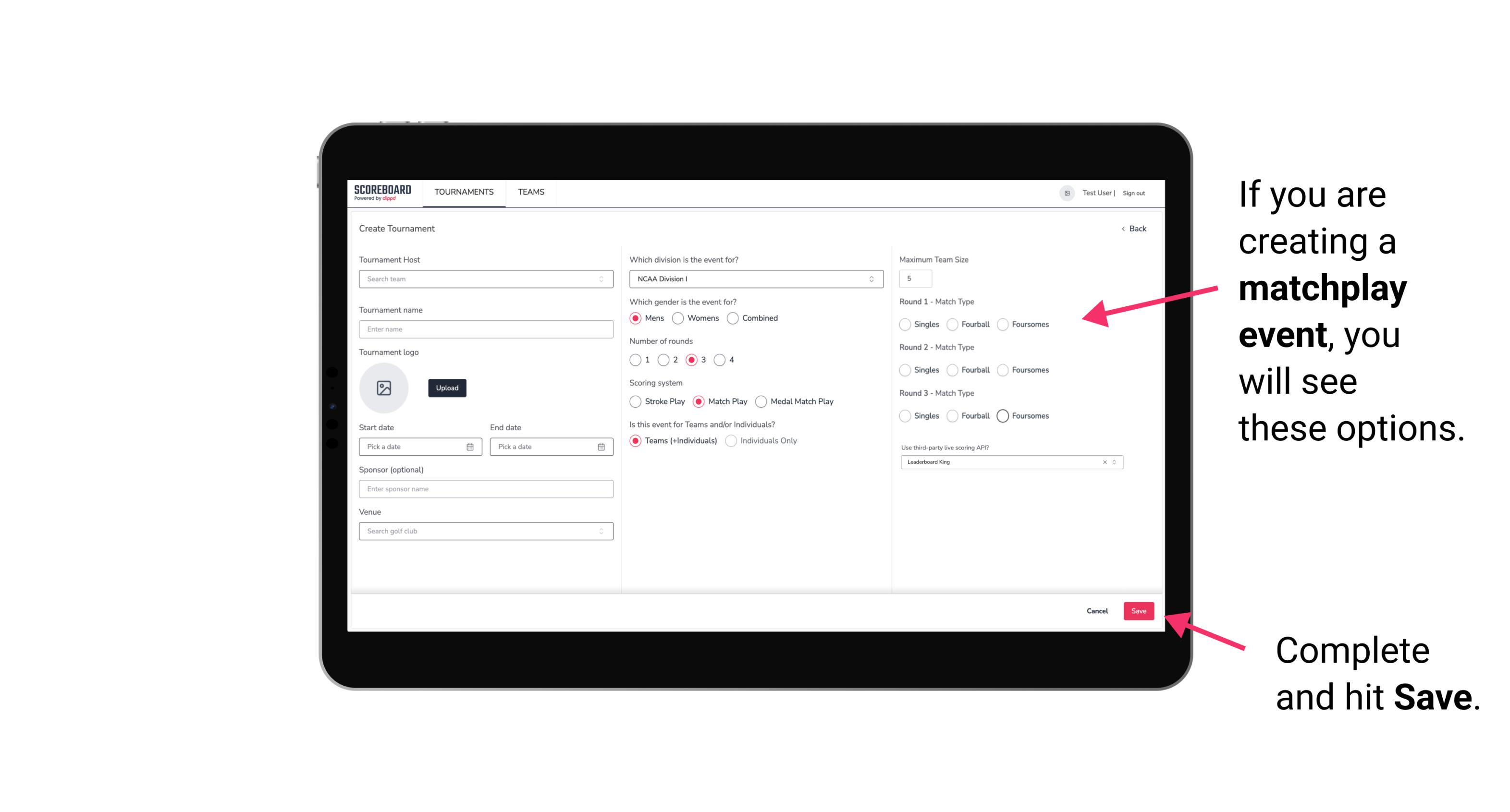Click the Remove Leaderboard King API icon
Screen dimensions: 1510x812
pyautogui.click(x=1103, y=461)
